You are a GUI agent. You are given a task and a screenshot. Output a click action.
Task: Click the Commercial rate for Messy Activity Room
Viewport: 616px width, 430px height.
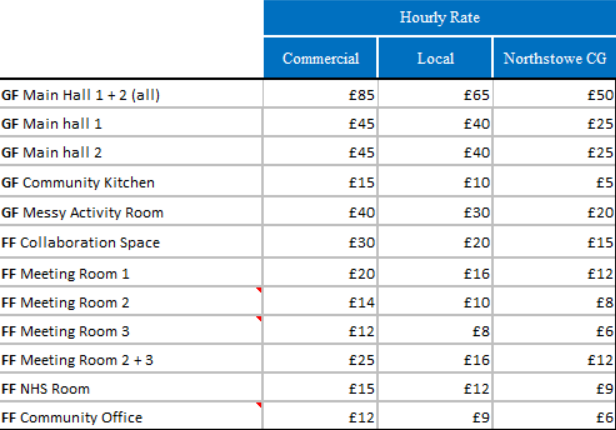[x=321, y=212]
